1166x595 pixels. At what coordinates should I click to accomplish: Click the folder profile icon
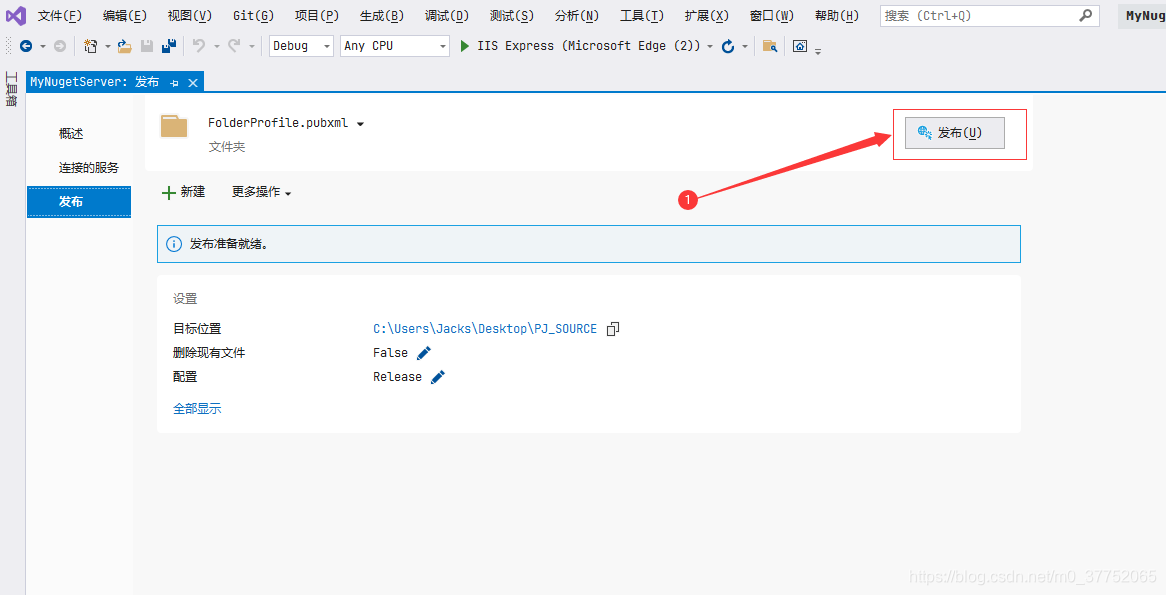pos(174,126)
